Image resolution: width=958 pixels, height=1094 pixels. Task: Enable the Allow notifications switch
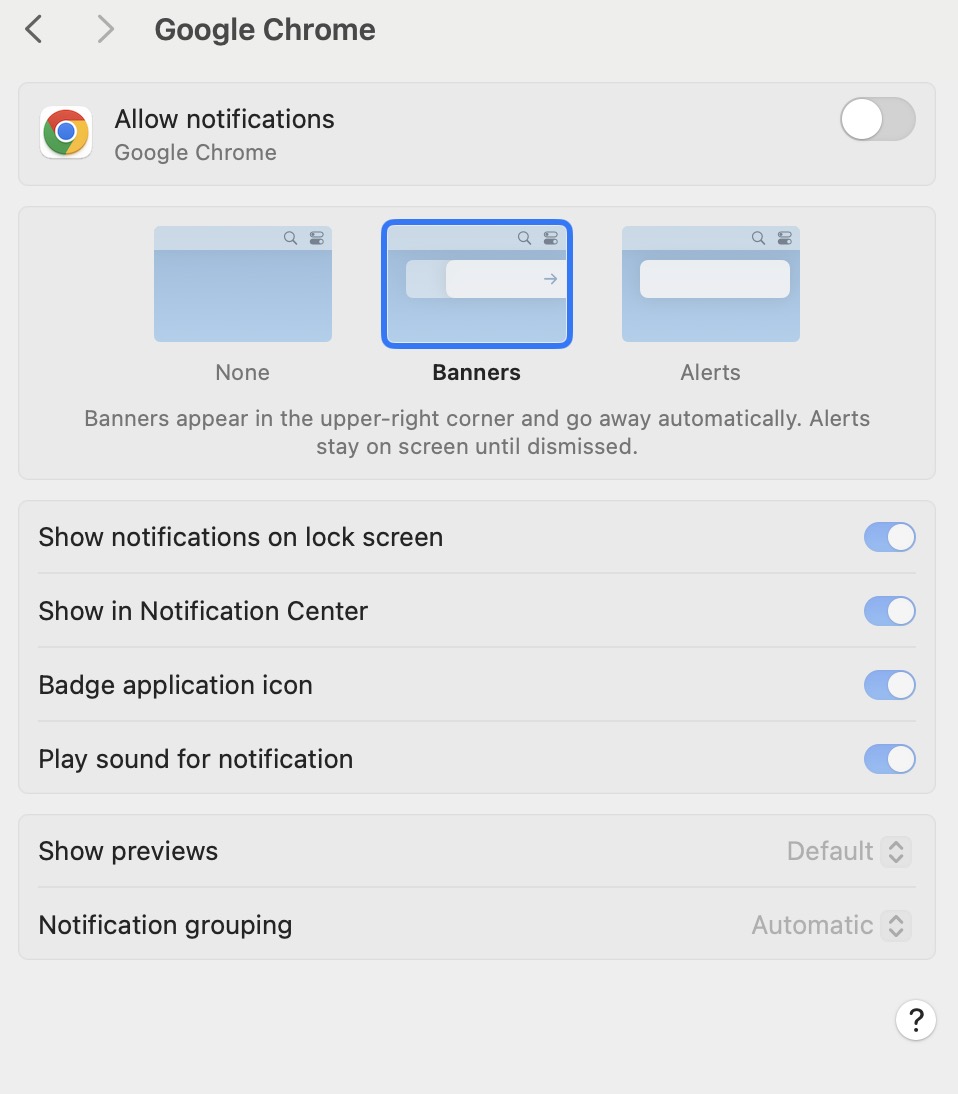pos(878,119)
